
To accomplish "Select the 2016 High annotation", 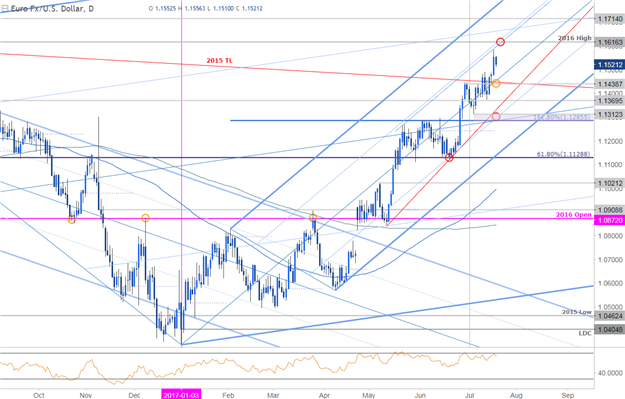I will (574, 38).
